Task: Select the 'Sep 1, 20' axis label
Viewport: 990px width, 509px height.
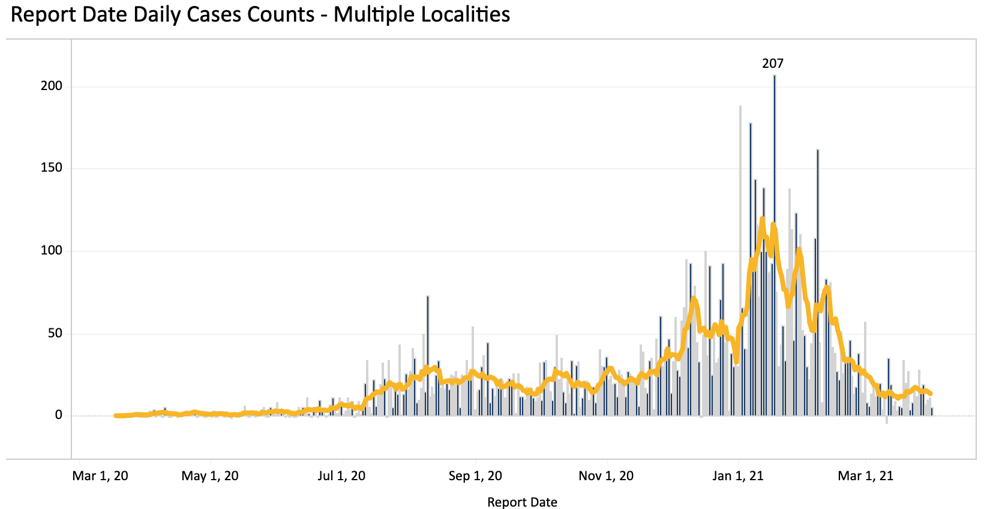Action: click(x=475, y=476)
